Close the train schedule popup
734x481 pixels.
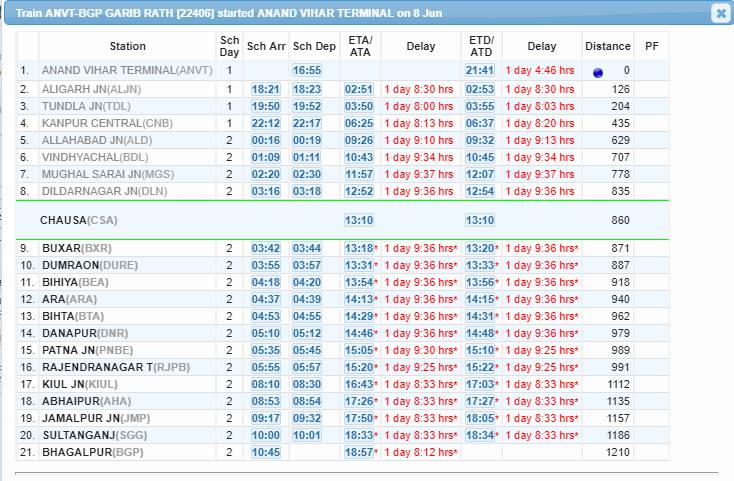[x=720, y=13]
